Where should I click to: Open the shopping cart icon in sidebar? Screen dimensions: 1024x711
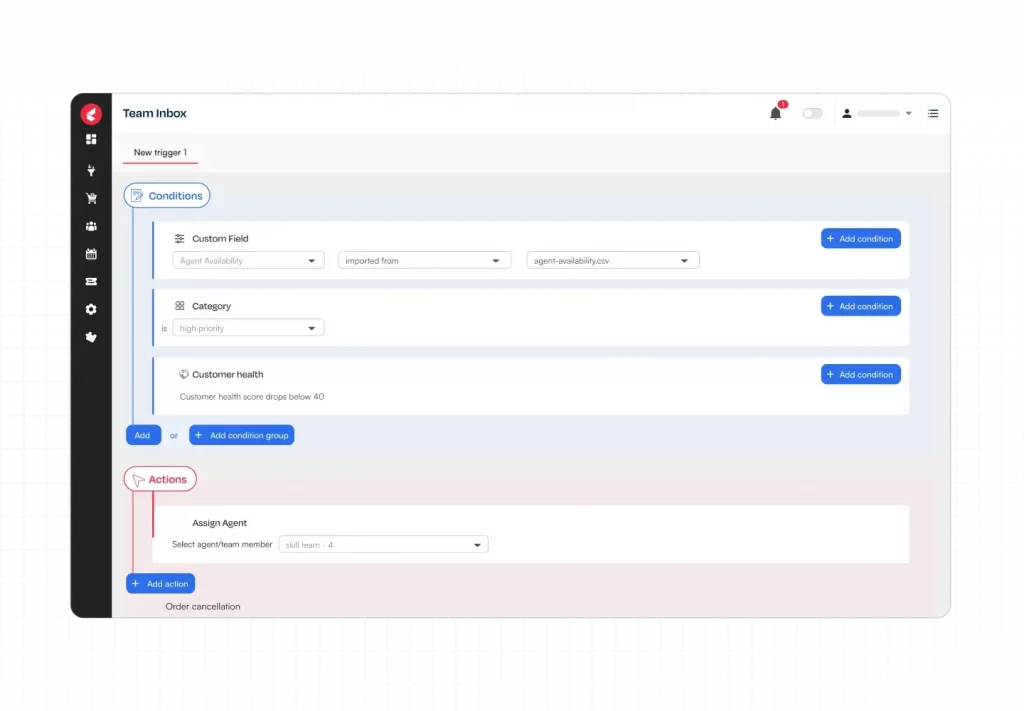tap(91, 198)
